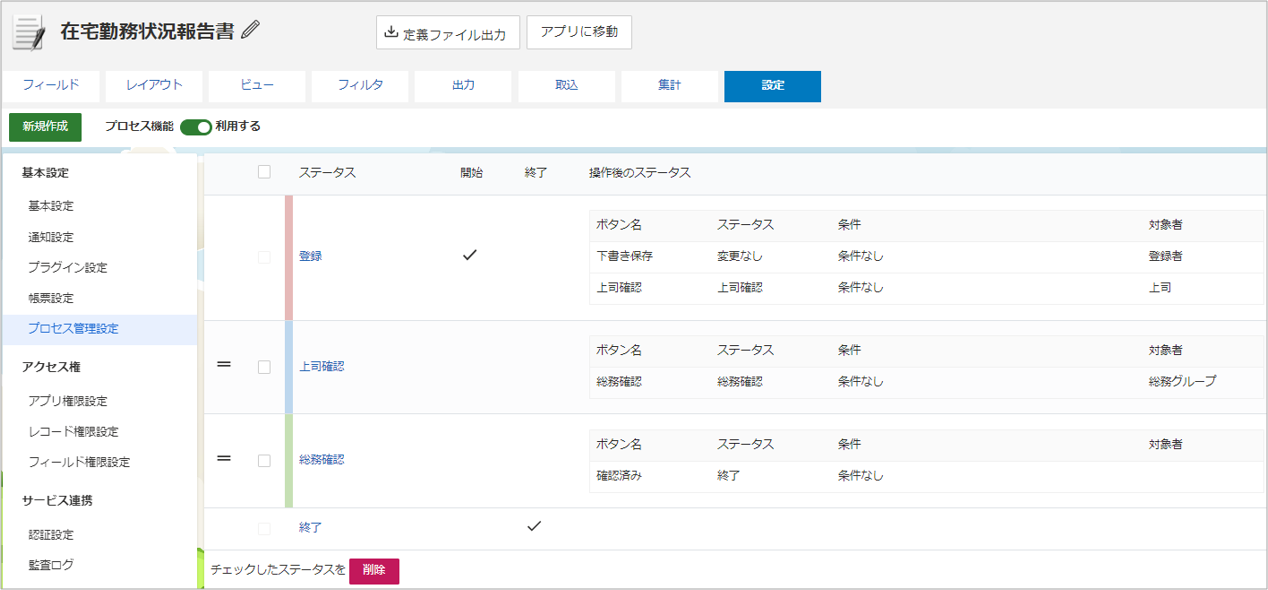Viewport: 1268px width, 590px height.
Task: Open the 集計 tab
Action: click(669, 86)
